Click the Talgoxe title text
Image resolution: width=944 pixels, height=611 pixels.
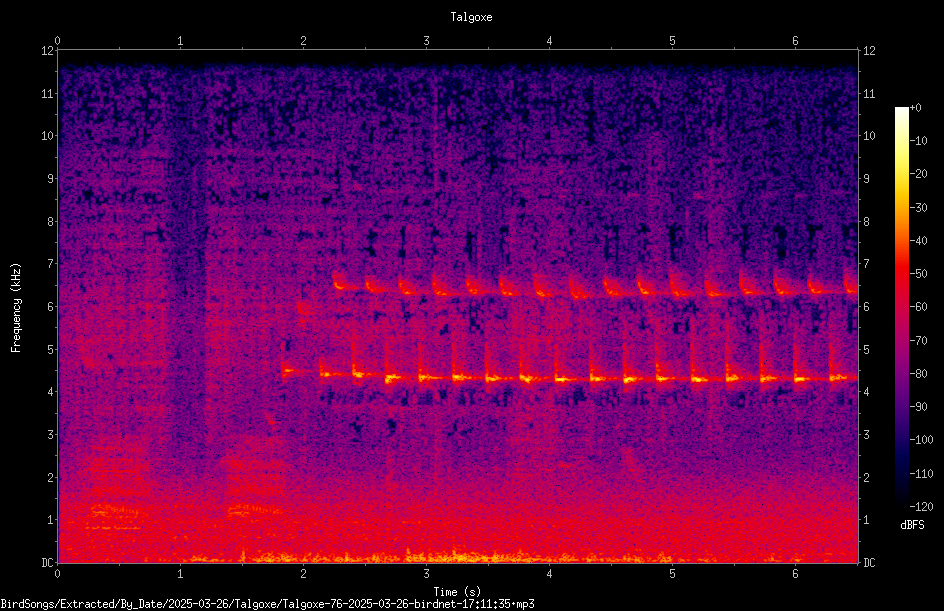(x=471, y=17)
